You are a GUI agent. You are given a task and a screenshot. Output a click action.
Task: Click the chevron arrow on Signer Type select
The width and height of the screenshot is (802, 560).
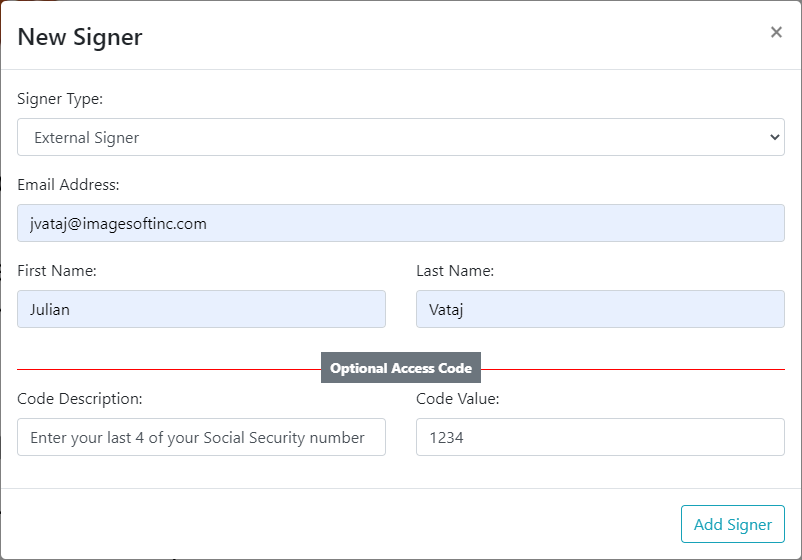point(775,137)
